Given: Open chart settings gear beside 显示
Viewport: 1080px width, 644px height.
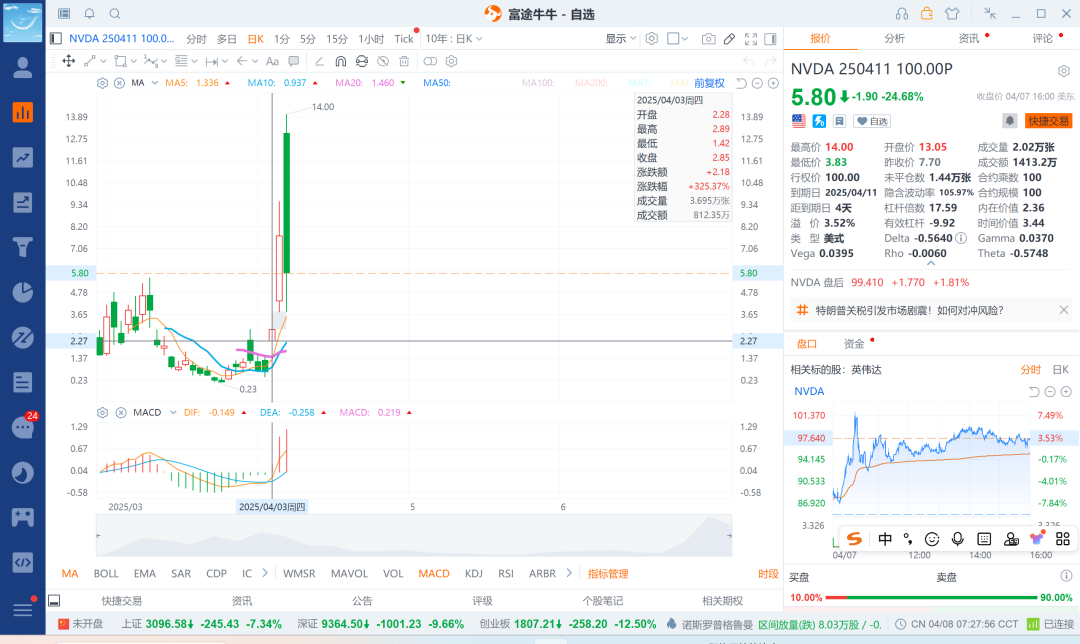Looking at the screenshot, I should [652, 39].
